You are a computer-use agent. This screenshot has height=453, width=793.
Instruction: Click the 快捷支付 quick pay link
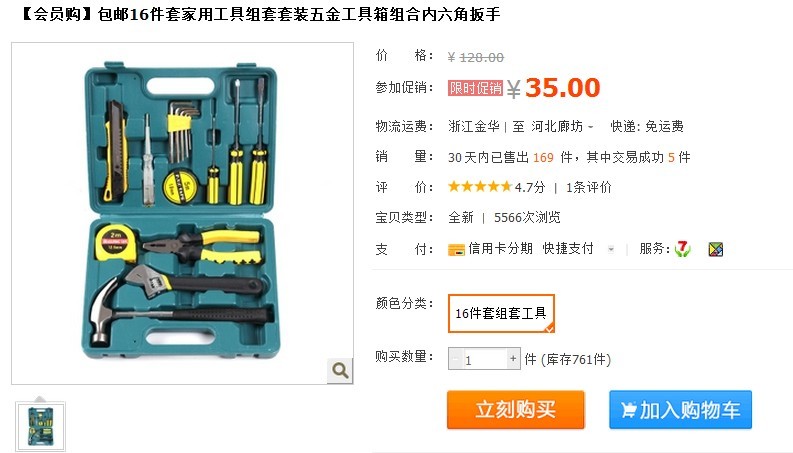(x=568, y=249)
